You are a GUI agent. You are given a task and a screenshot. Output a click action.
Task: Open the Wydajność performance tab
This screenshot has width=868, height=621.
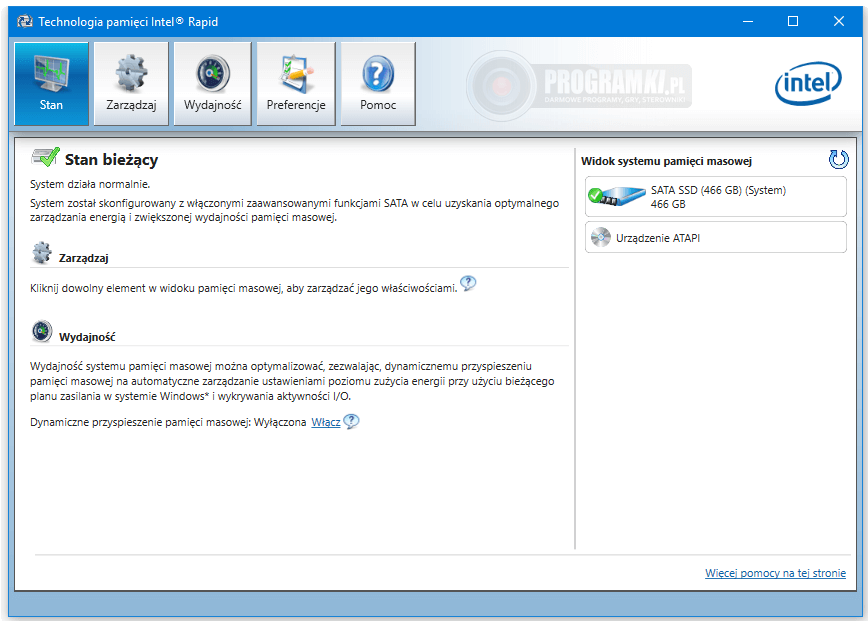click(x=213, y=84)
